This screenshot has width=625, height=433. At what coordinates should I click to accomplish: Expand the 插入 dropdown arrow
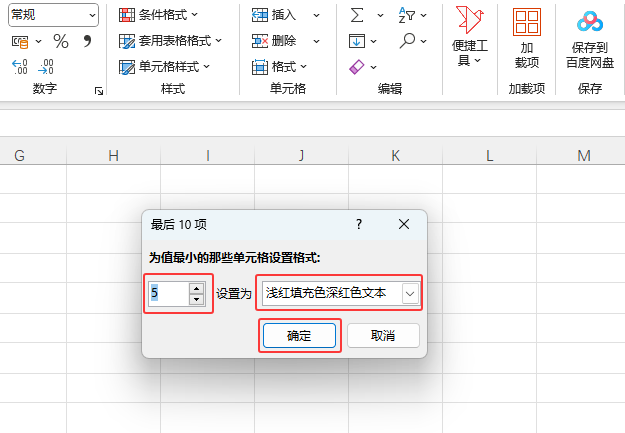point(316,15)
